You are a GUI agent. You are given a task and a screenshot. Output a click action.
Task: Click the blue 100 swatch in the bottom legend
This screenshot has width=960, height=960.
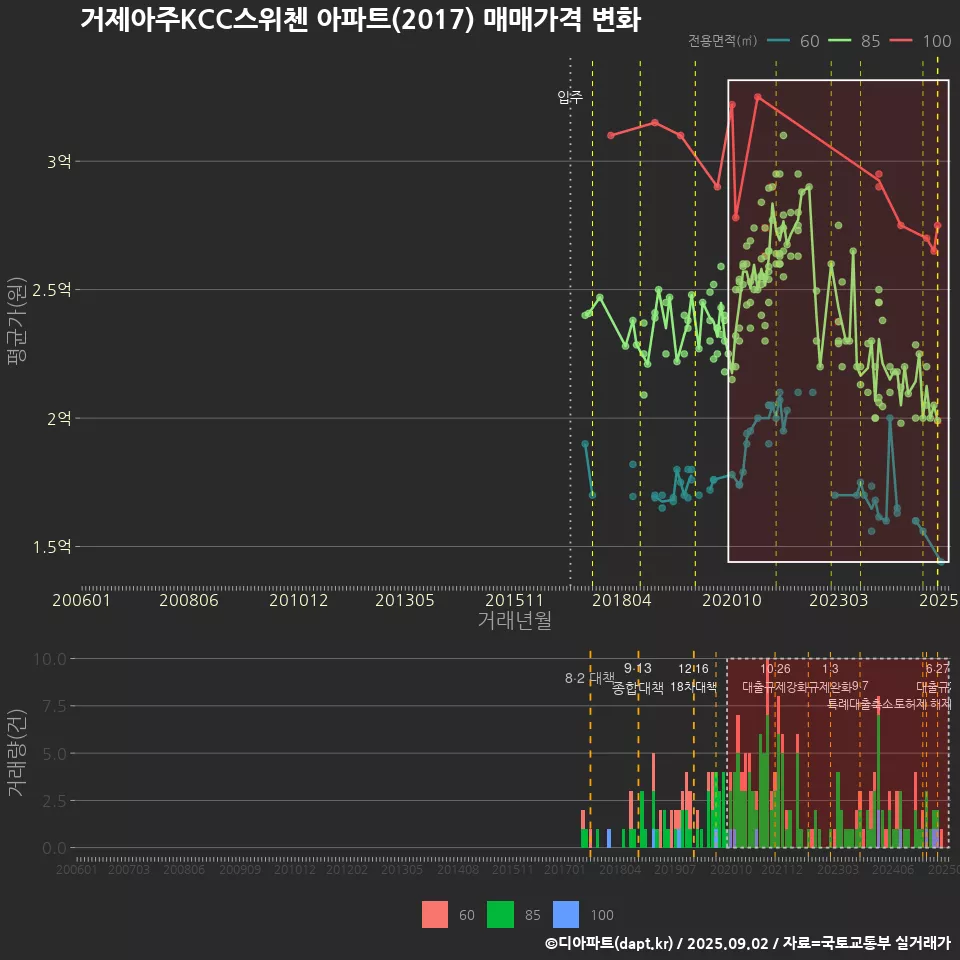pos(566,915)
